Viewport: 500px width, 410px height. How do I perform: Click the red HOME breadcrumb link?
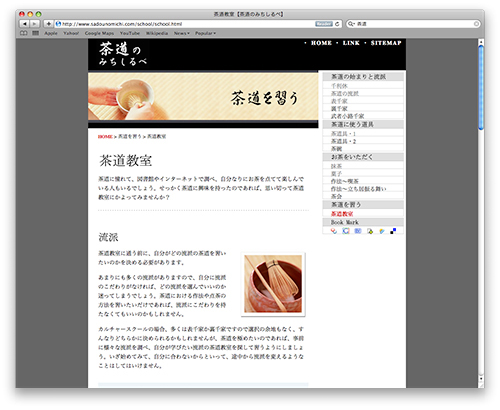(x=105, y=137)
